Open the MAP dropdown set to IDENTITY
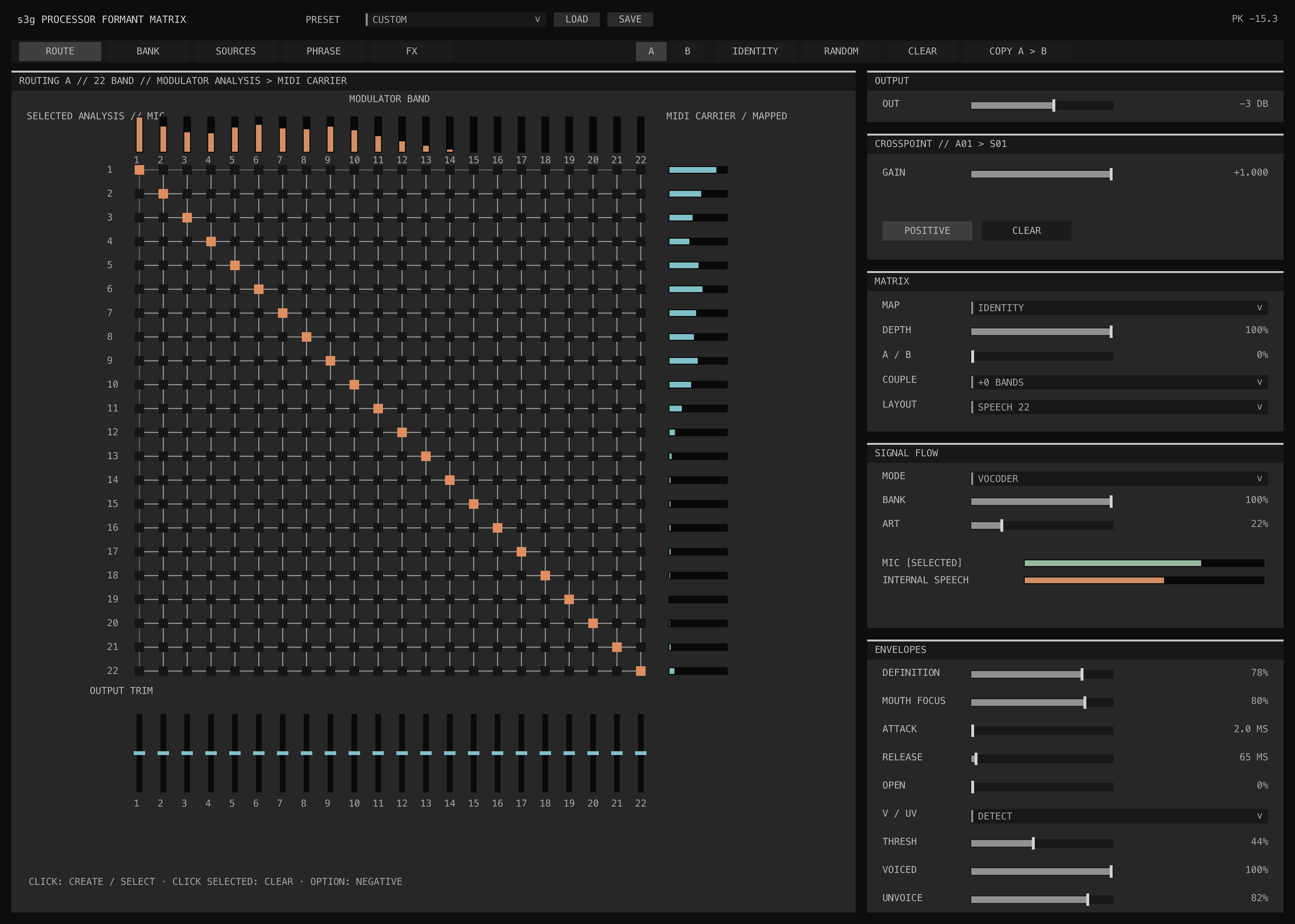The image size is (1295, 924). [1119, 308]
